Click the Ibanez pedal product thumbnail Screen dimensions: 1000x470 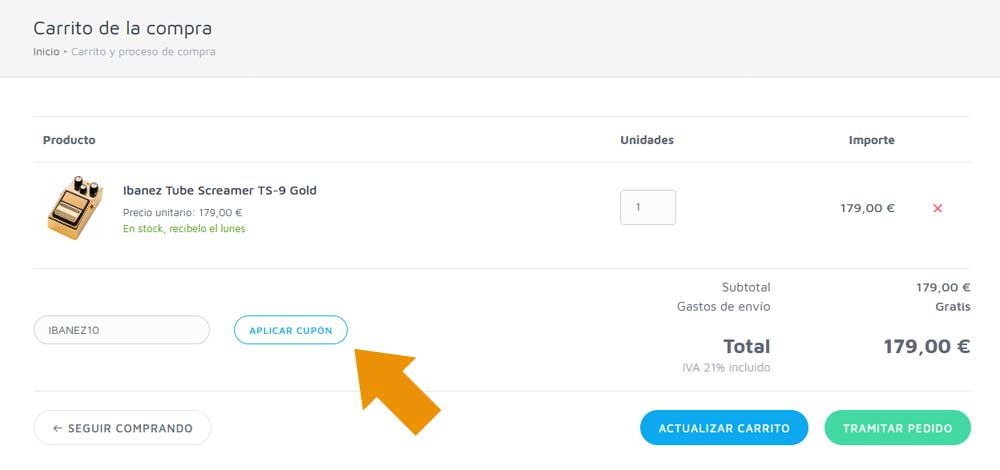pyautogui.click(x=75, y=207)
